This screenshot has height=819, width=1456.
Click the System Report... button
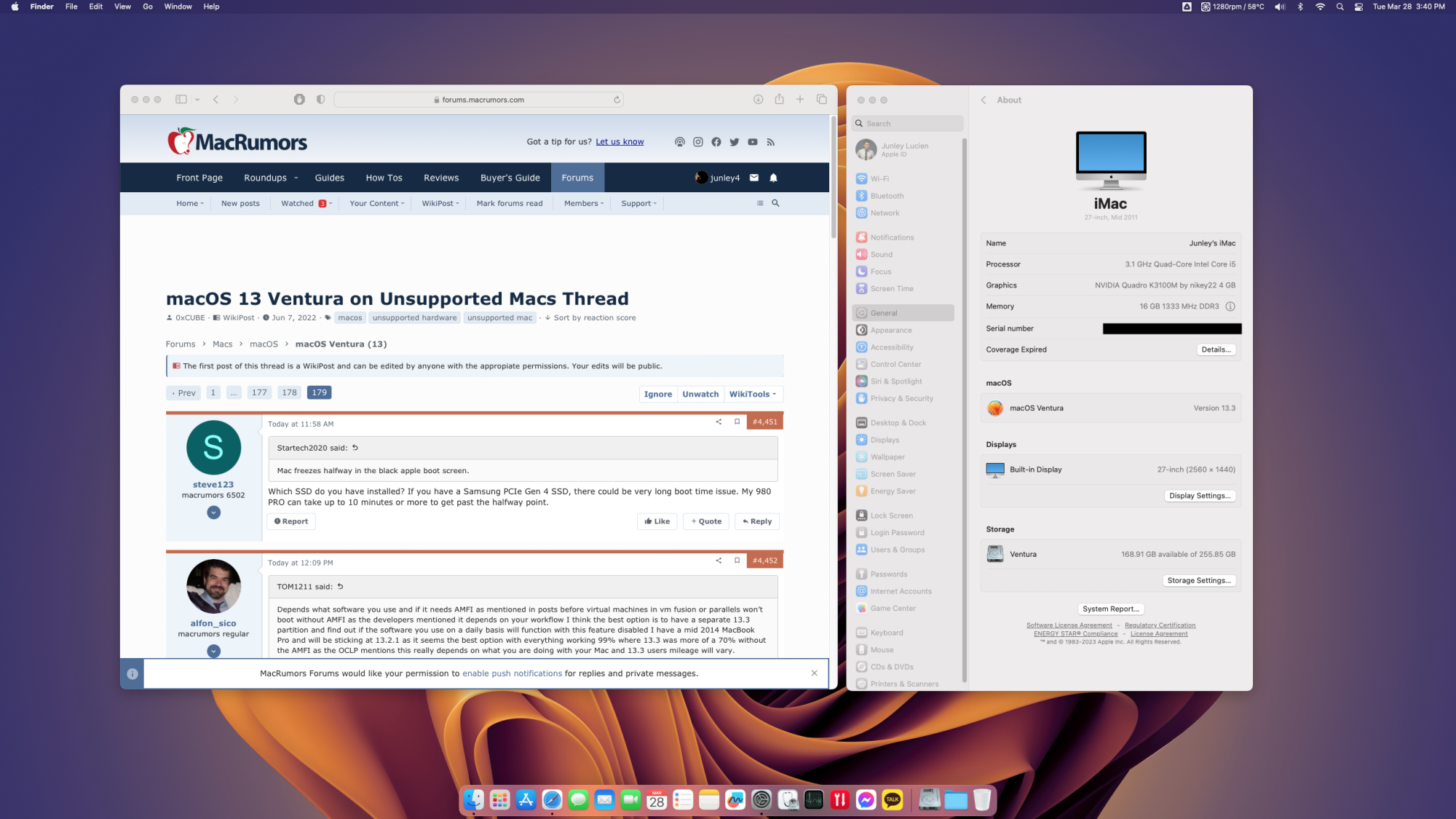tap(1110, 609)
